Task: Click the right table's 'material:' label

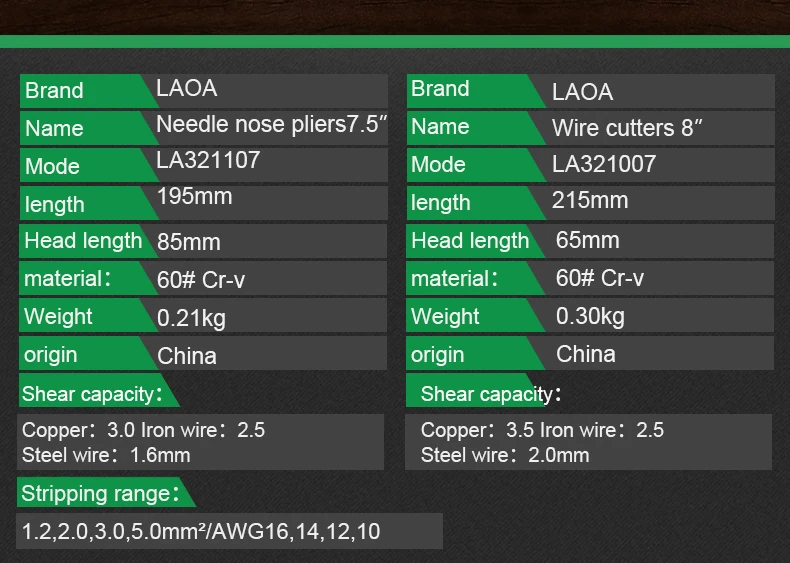Action: click(x=454, y=279)
